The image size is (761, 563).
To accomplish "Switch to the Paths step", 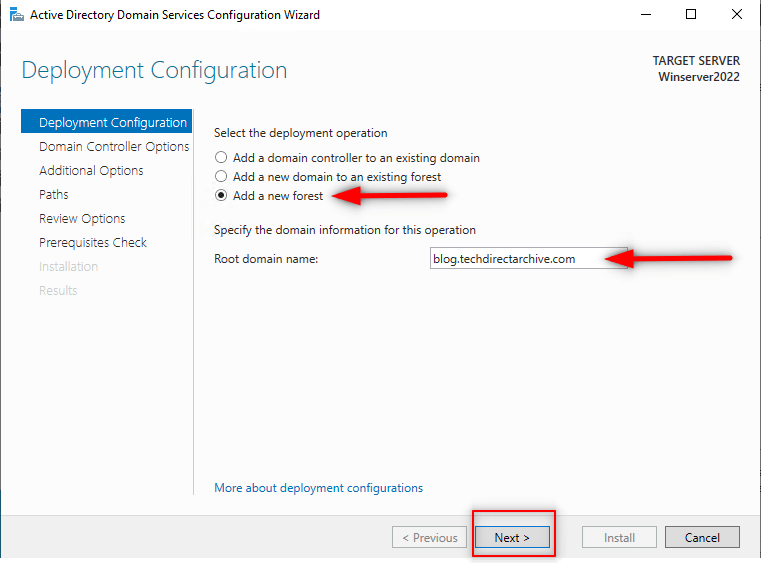I will 54,195.
